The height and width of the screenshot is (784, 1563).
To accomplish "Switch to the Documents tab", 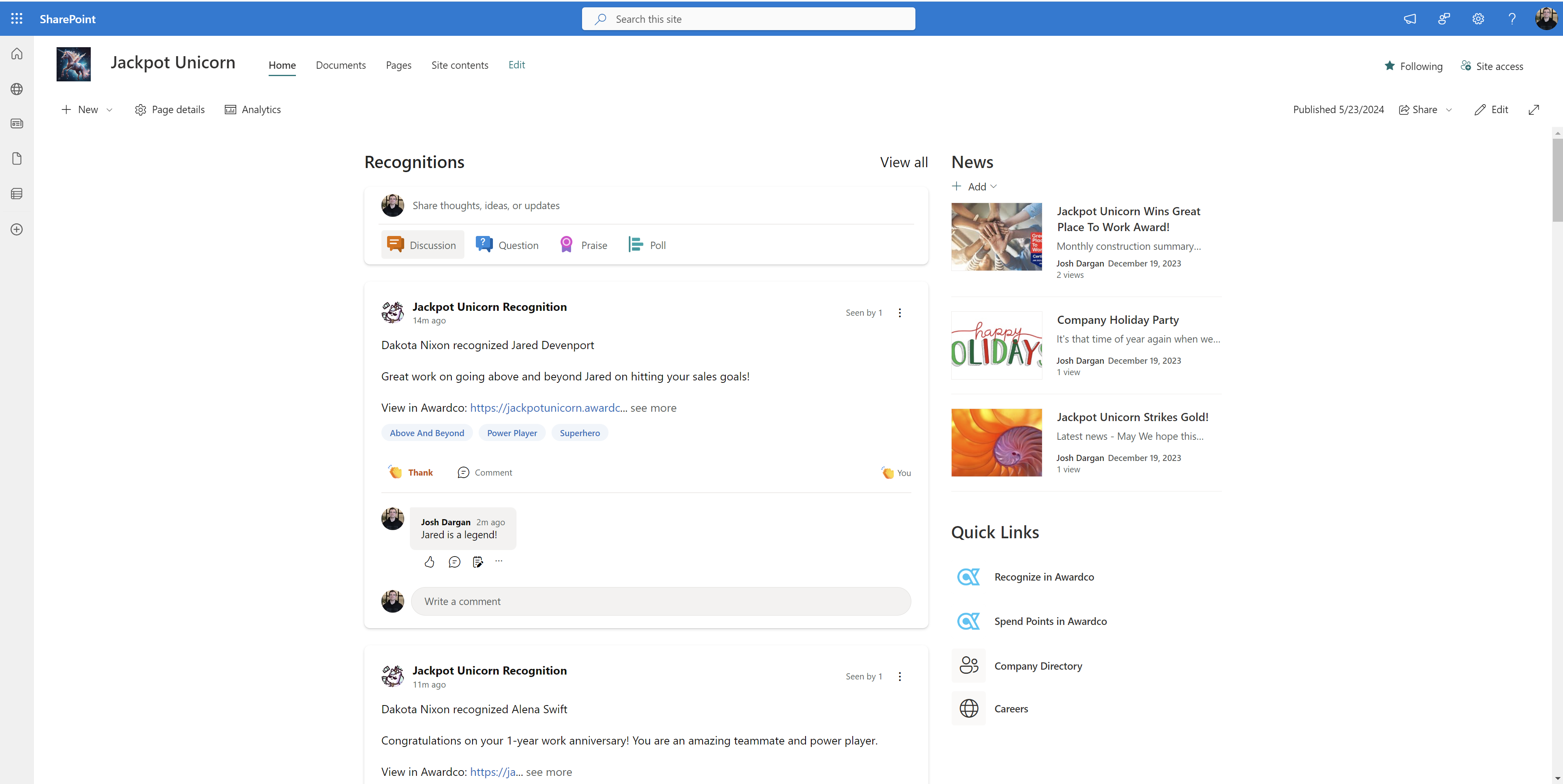I will (340, 65).
